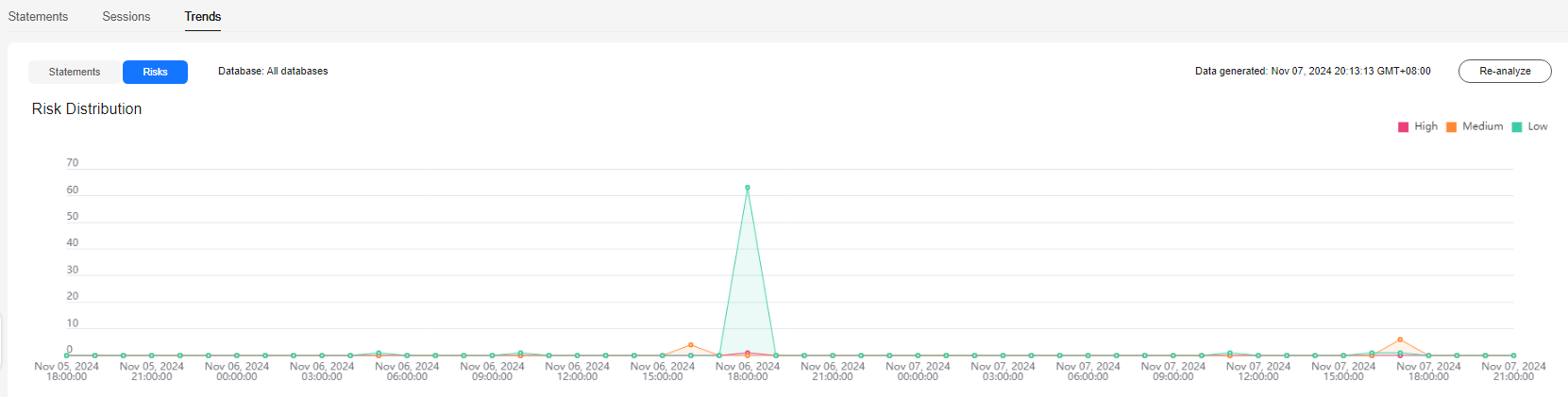Click the Database: All databases label
Screen dimensions: 1568x397
pos(273,72)
